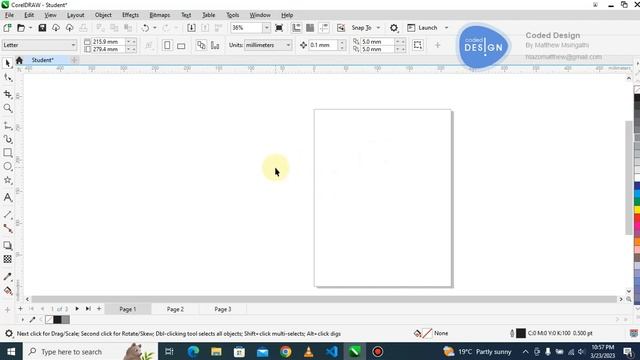Open Google Chrome from the taskbar

pos(286,351)
